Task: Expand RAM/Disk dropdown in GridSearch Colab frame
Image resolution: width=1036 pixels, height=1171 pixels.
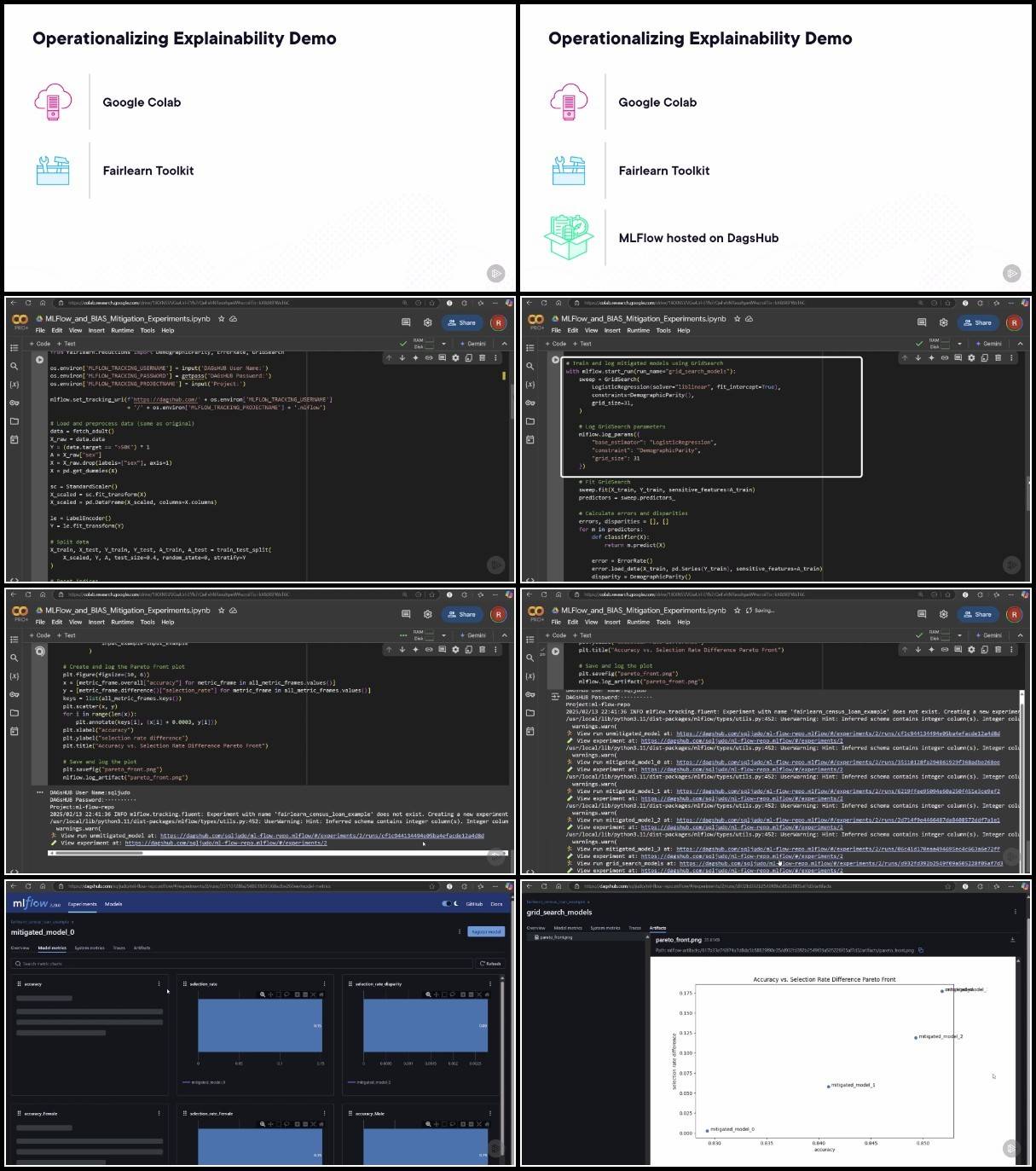Action: 959,344
